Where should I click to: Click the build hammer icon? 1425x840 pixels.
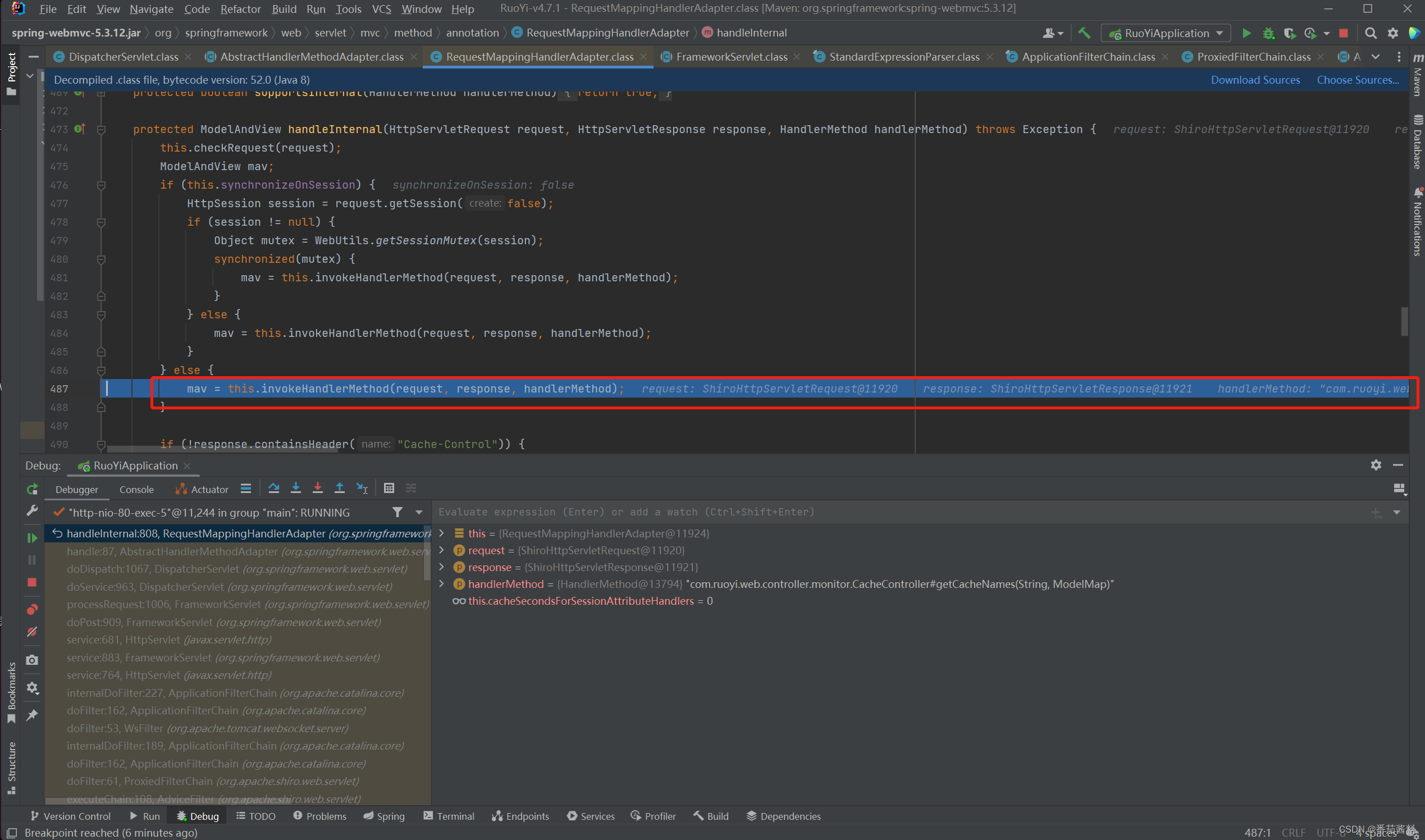pos(1084,33)
